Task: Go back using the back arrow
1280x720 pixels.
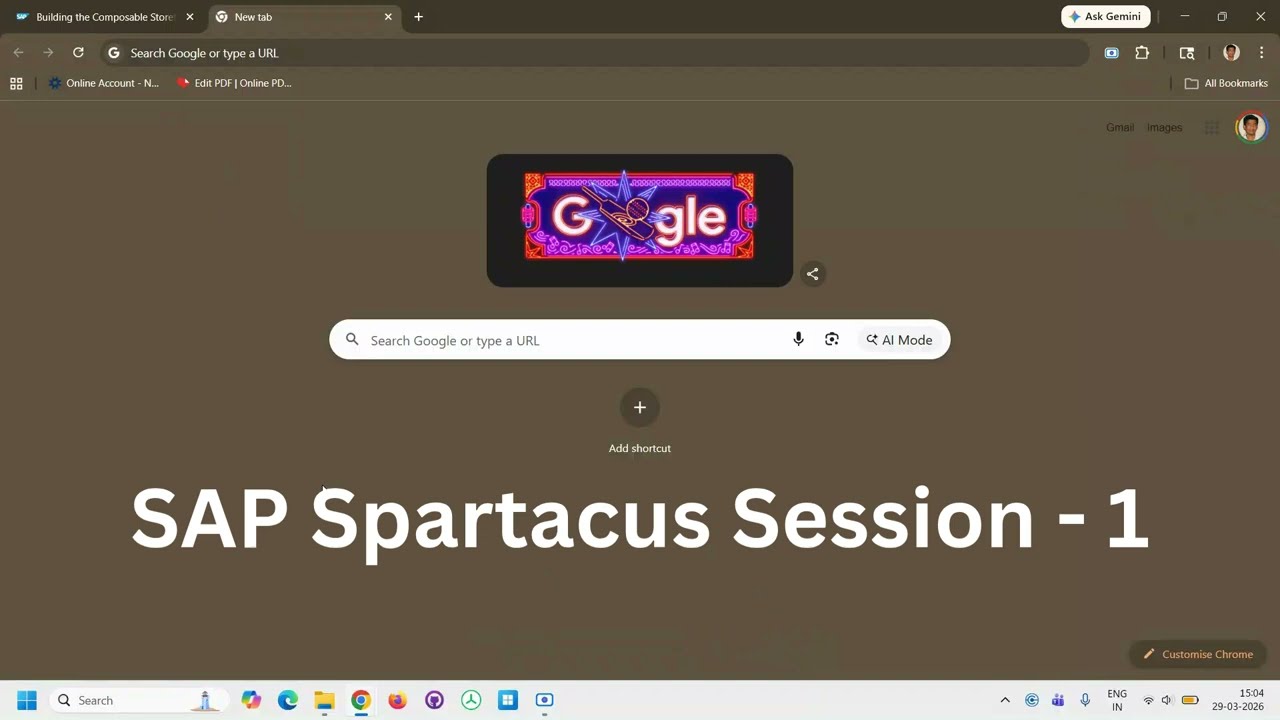Action: pyautogui.click(x=18, y=53)
